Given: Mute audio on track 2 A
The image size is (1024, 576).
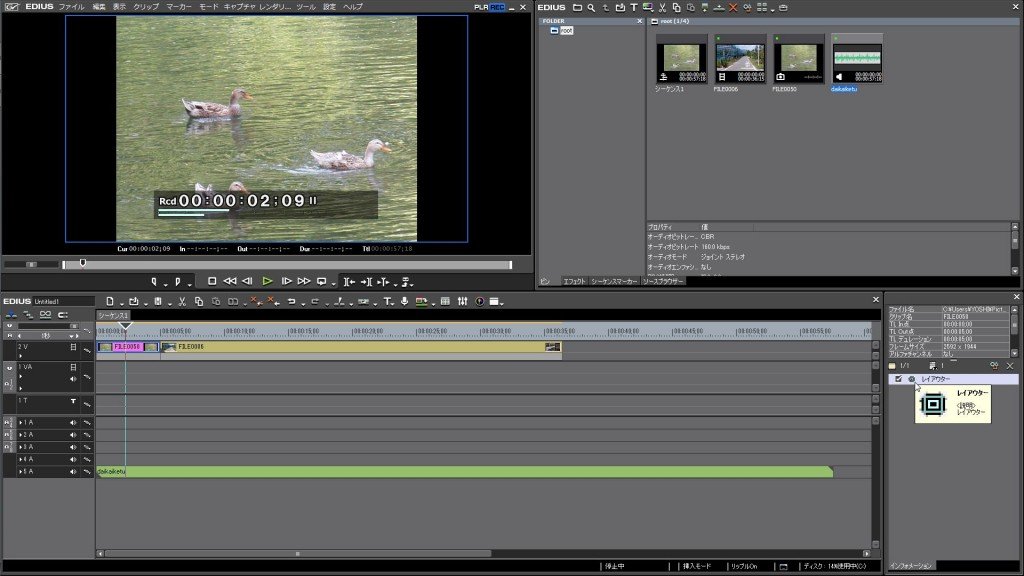Looking at the screenshot, I should (73, 435).
